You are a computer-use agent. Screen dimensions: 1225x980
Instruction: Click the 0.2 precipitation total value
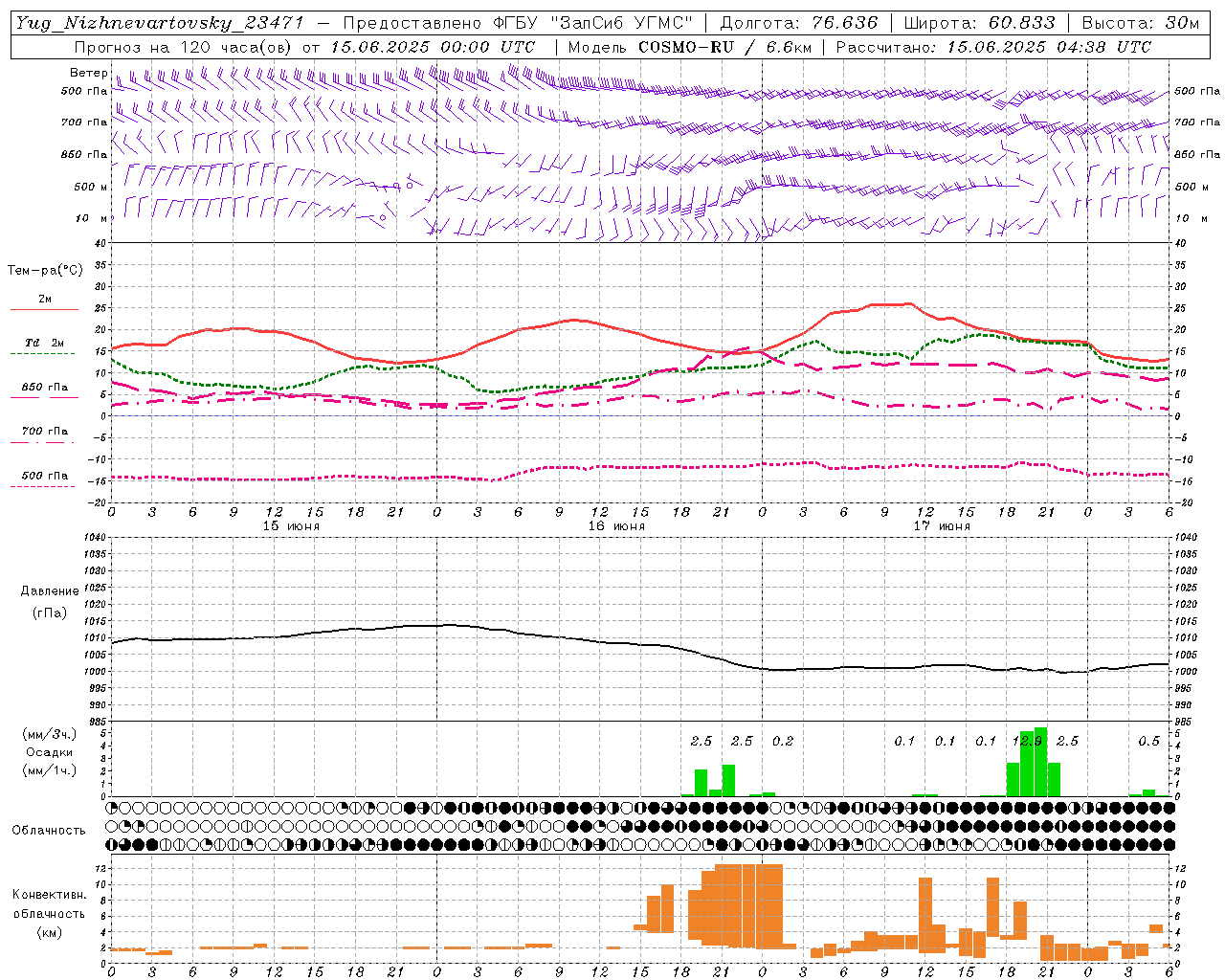coord(783,742)
